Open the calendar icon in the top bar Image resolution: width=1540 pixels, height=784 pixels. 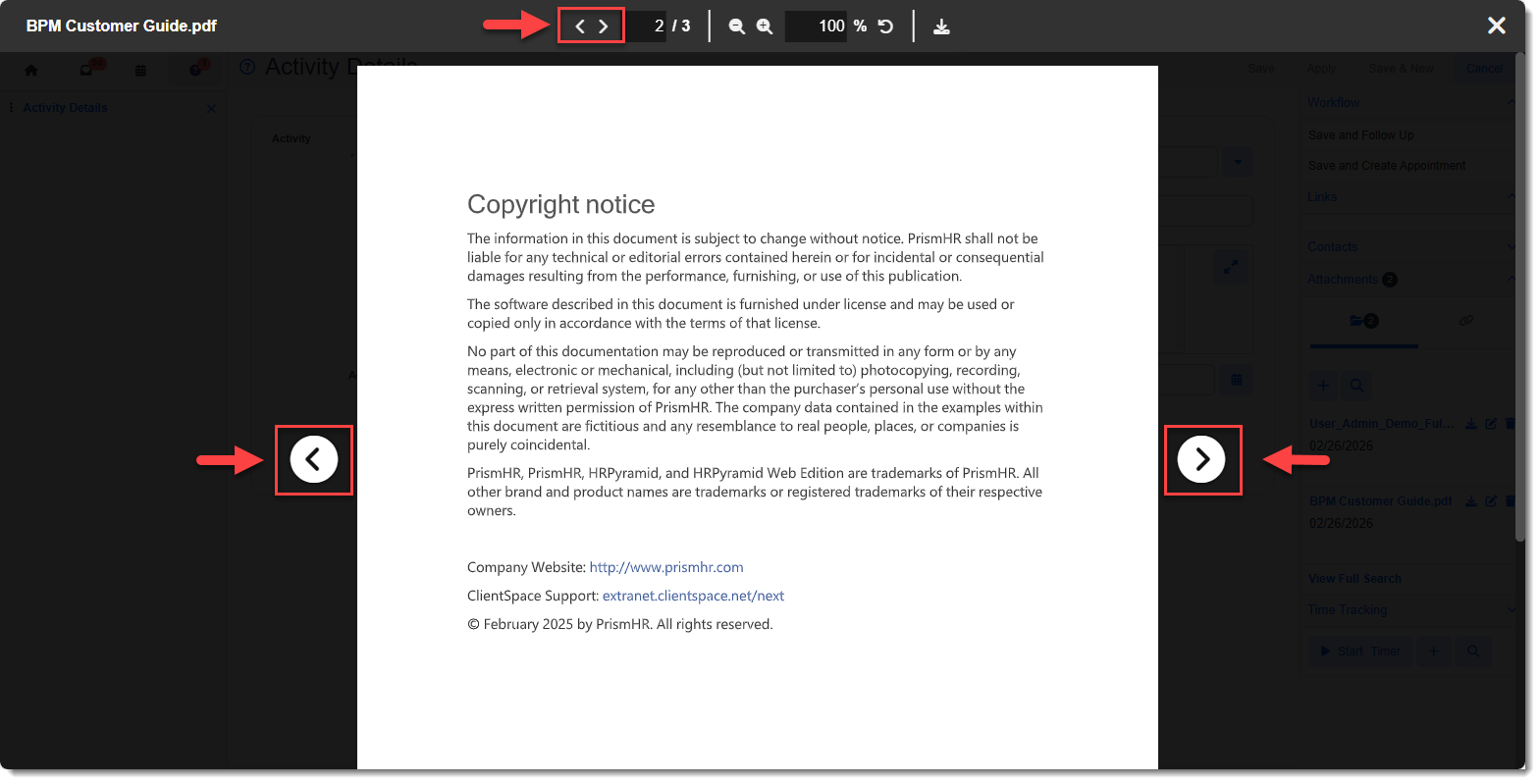click(x=140, y=70)
